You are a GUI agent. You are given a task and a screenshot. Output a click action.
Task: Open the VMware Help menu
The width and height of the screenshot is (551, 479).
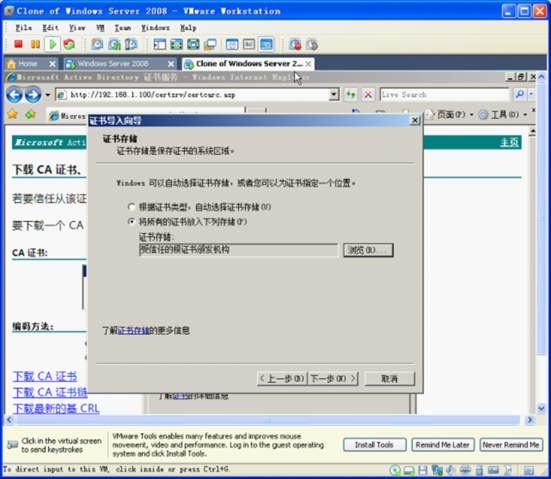pos(188,27)
